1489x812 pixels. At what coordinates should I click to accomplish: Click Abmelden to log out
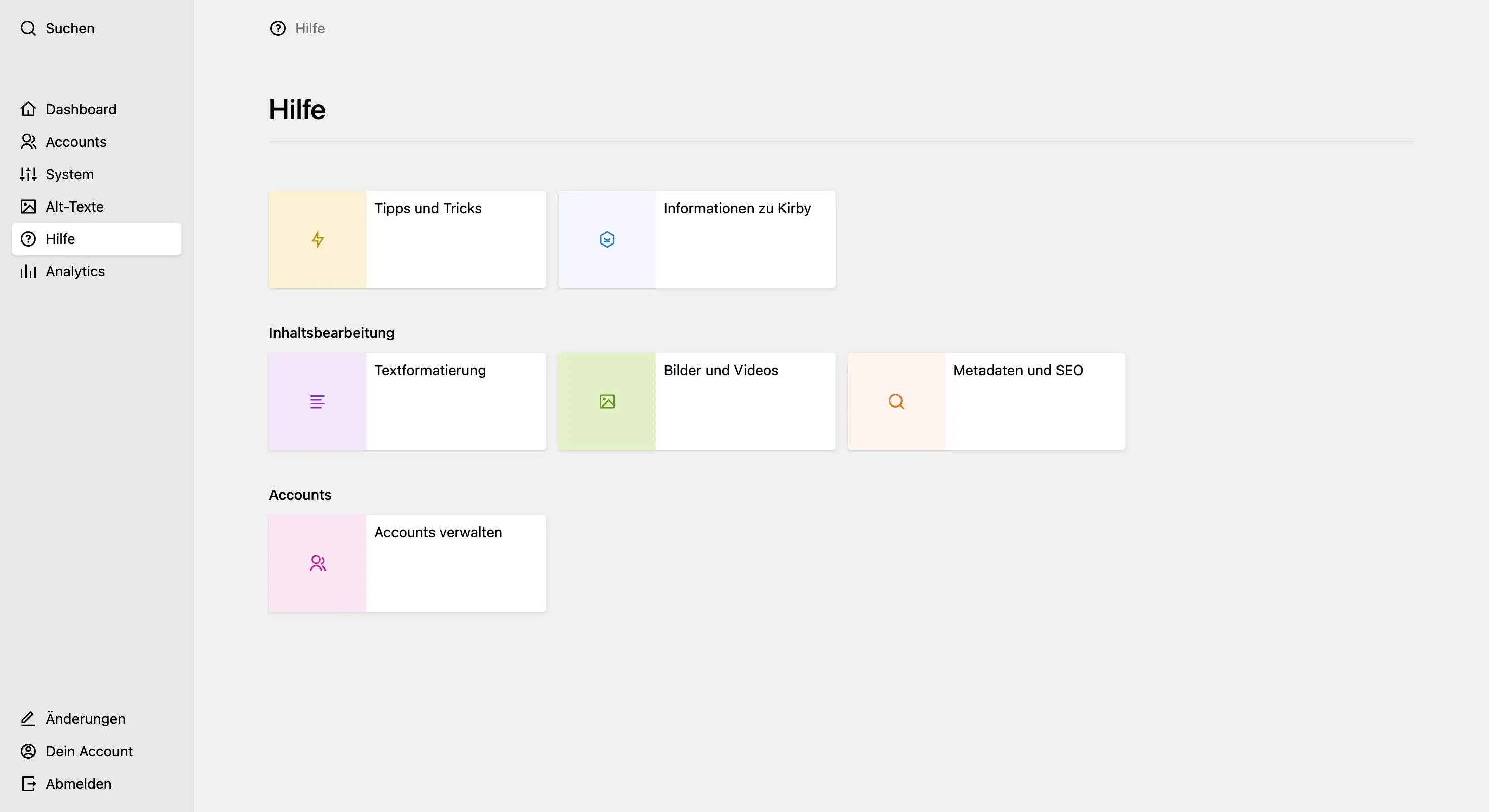[x=79, y=784]
